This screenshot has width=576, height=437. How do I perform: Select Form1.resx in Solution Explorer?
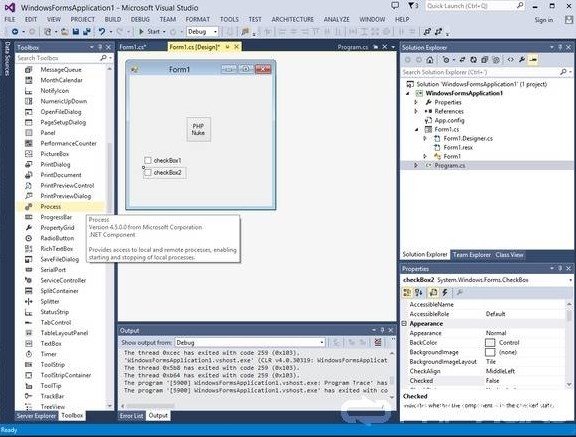[458, 148]
